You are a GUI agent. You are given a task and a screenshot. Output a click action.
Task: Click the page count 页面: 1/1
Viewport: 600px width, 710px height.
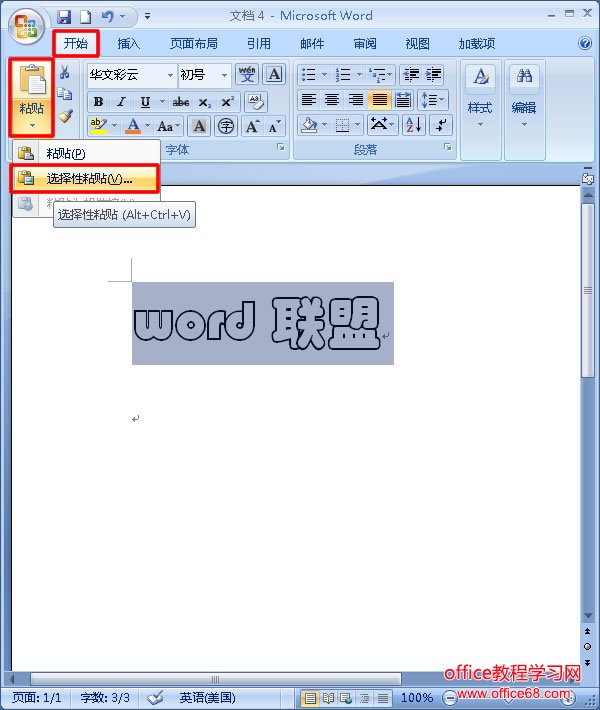pyautogui.click(x=36, y=697)
